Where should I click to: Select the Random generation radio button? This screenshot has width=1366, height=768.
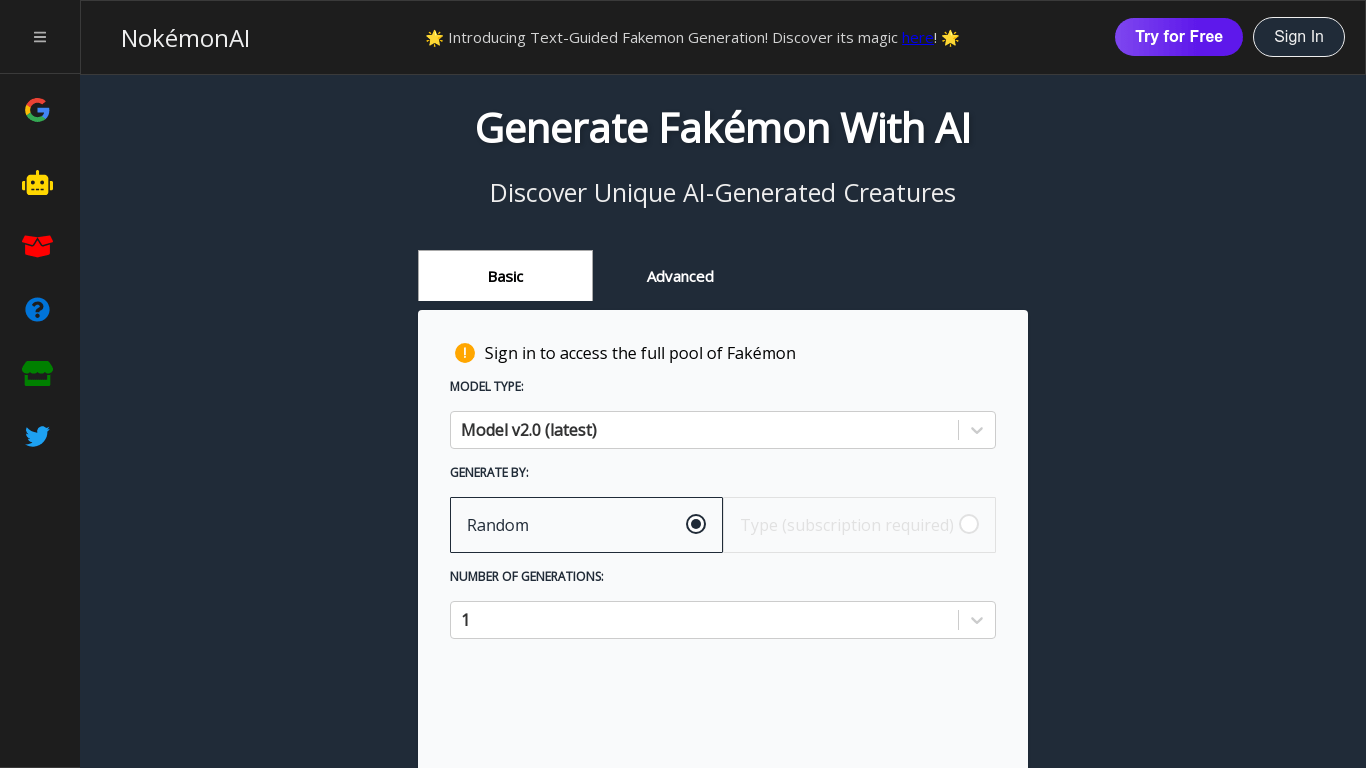point(695,523)
